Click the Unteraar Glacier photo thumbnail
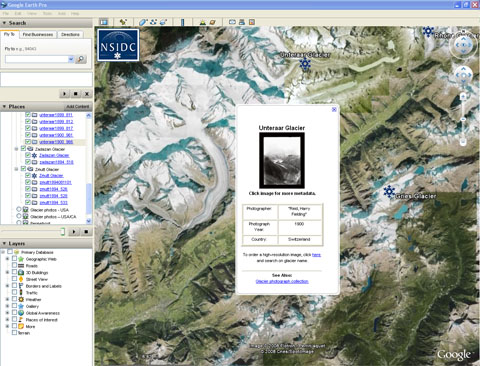 point(282,160)
